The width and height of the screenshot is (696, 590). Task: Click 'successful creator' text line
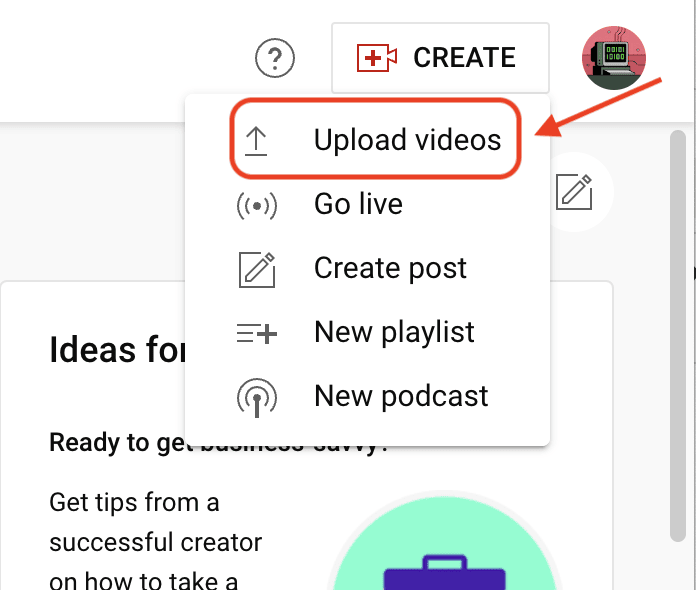pyautogui.click(x=156, y=542)
